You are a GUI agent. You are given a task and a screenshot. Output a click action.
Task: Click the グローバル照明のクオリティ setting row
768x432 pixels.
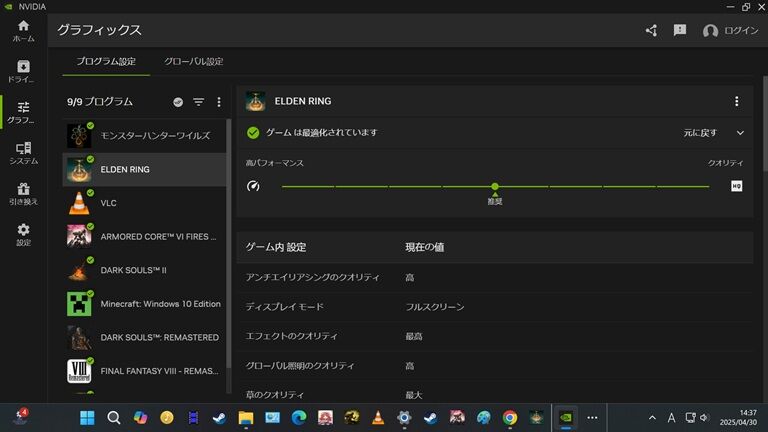click(495, 366)
